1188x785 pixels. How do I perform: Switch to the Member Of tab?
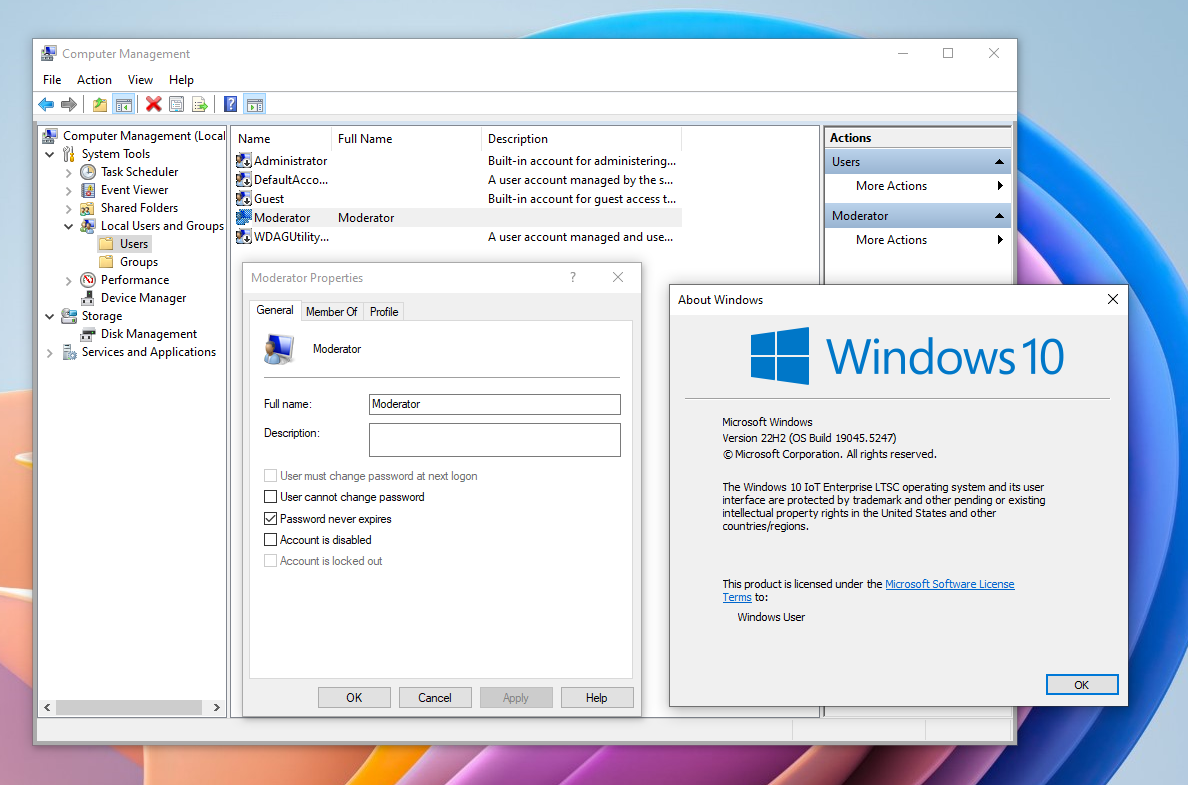click(331, 311)
